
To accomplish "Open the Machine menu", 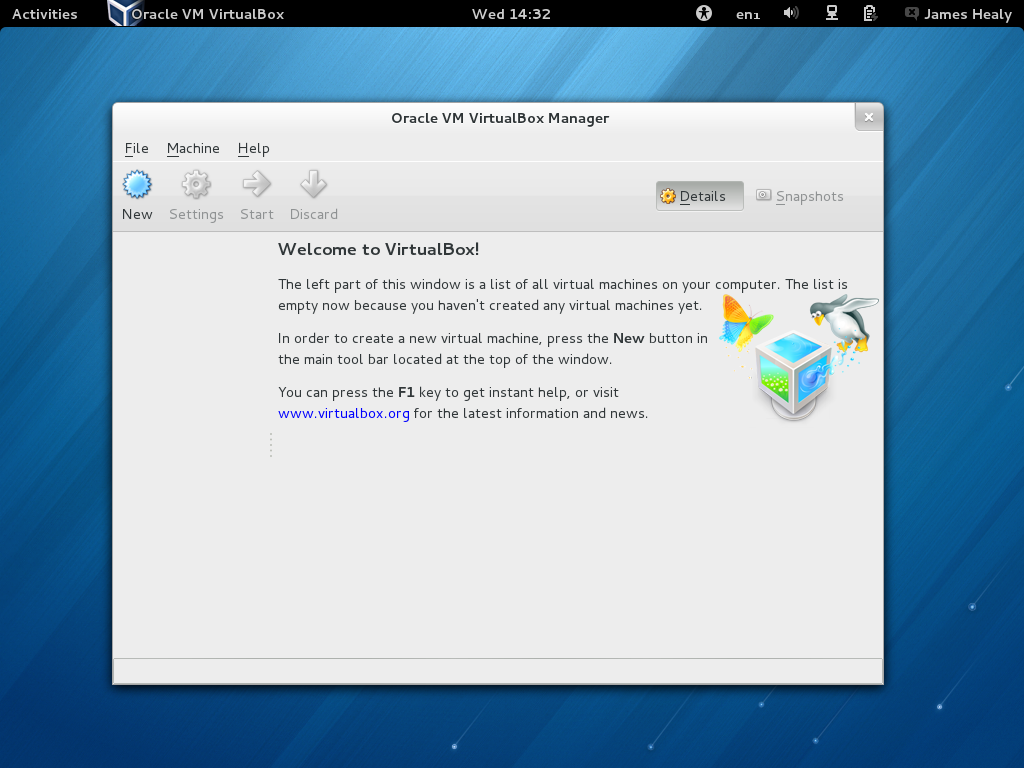I will [x=193, y=148].
